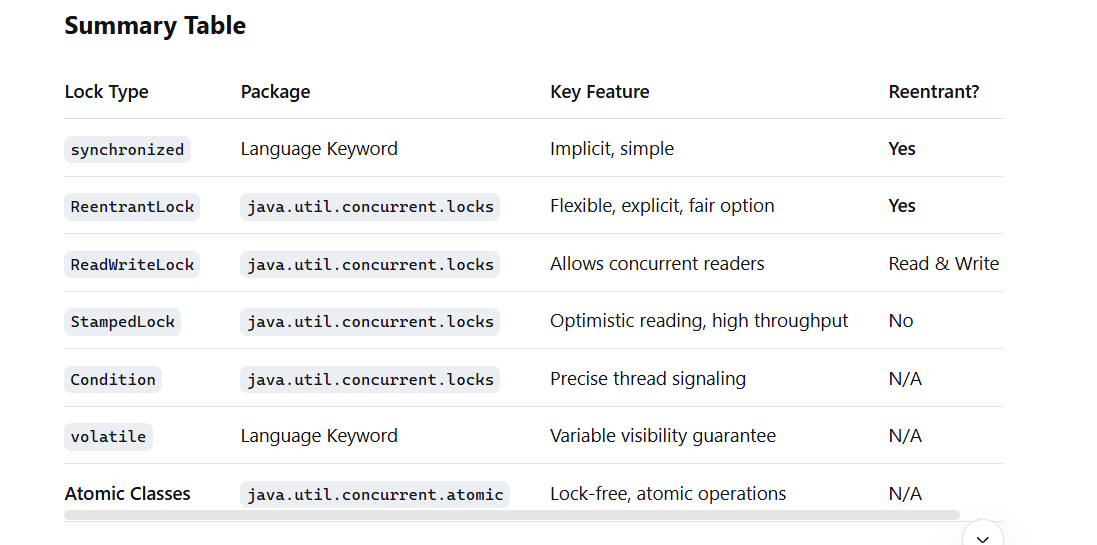The height and width of the screenshot is (545, 1097).
Task: Click the Summary Table heading
Action: click(x=155, y=26)
